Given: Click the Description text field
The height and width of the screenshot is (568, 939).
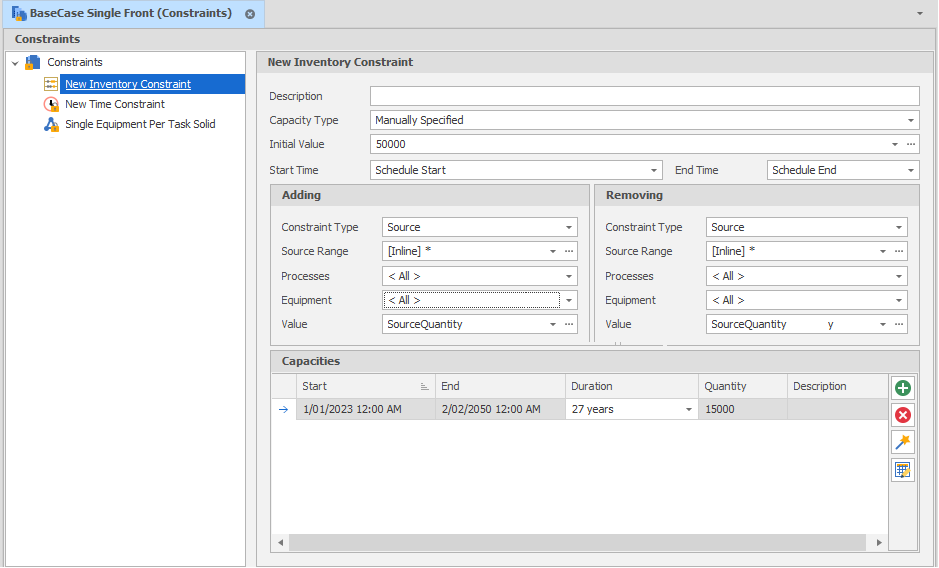Looking at the screenshot, I should point(644,96).
